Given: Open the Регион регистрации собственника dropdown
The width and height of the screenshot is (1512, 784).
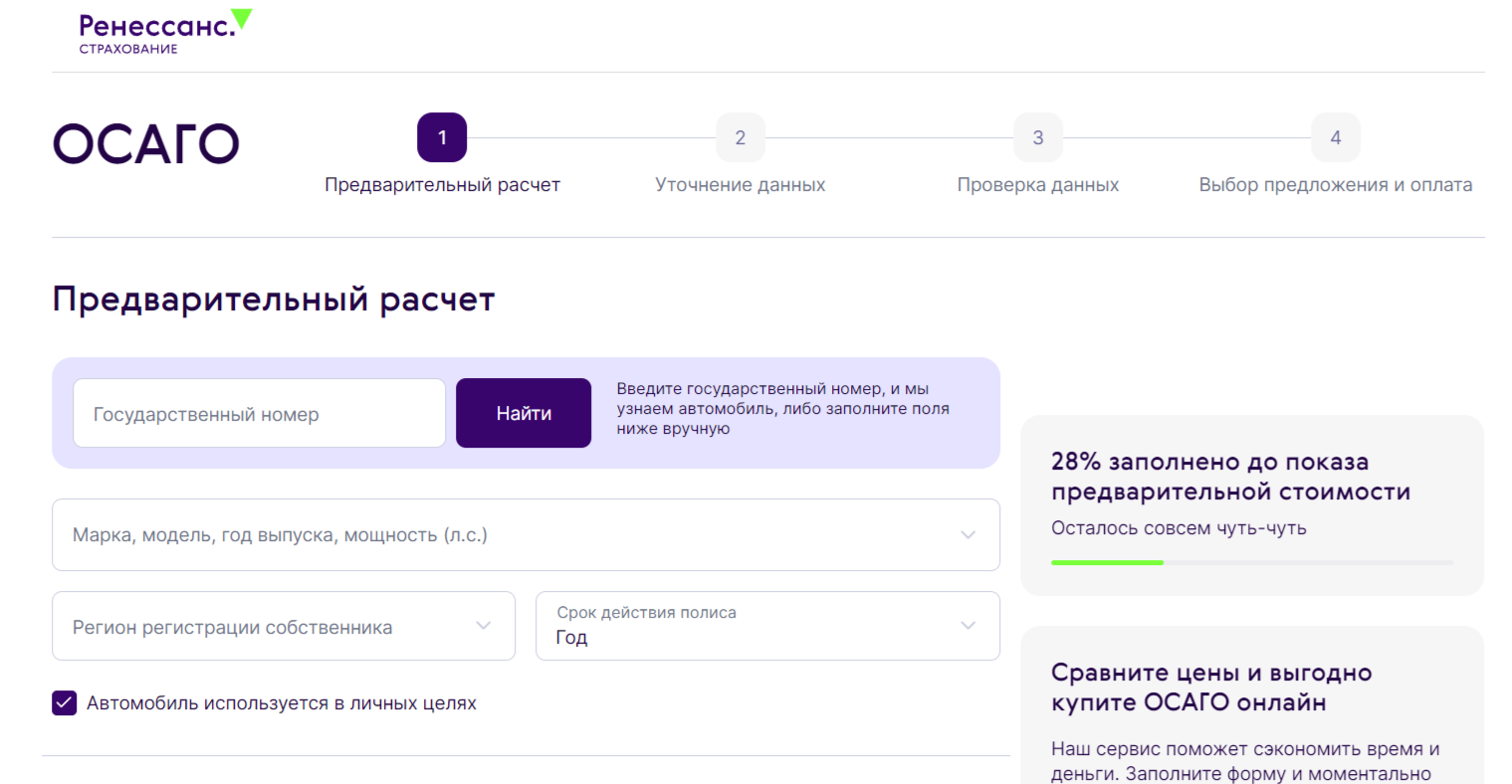Looking at the screenshot, I should 284,626.
